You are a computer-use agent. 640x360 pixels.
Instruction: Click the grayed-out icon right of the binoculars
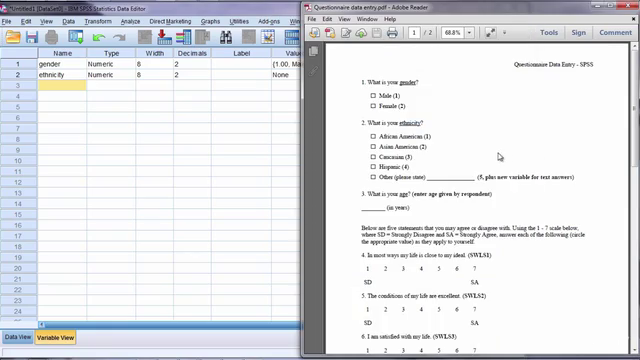pyautogui.click(x=249, y=37)
